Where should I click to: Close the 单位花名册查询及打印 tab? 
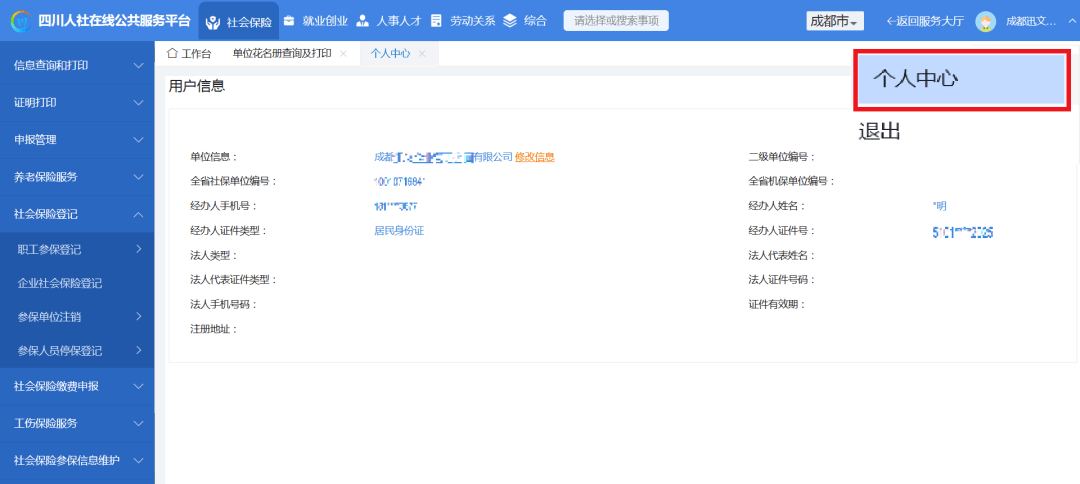coord(343,54)
